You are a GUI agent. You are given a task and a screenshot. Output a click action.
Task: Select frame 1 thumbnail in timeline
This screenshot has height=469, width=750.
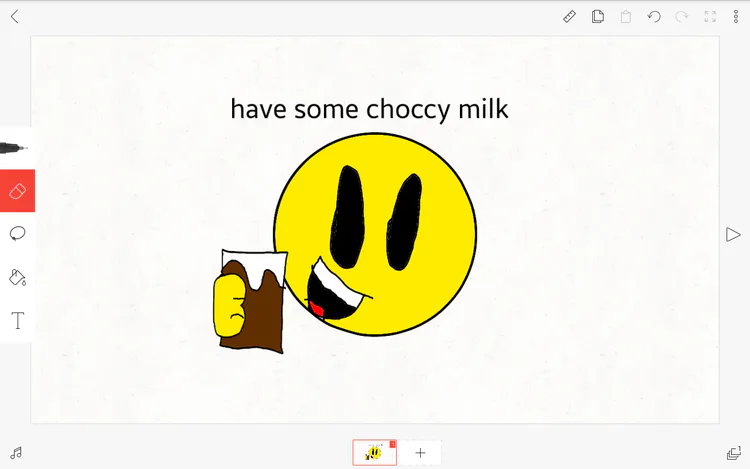(x=375, y=452)
